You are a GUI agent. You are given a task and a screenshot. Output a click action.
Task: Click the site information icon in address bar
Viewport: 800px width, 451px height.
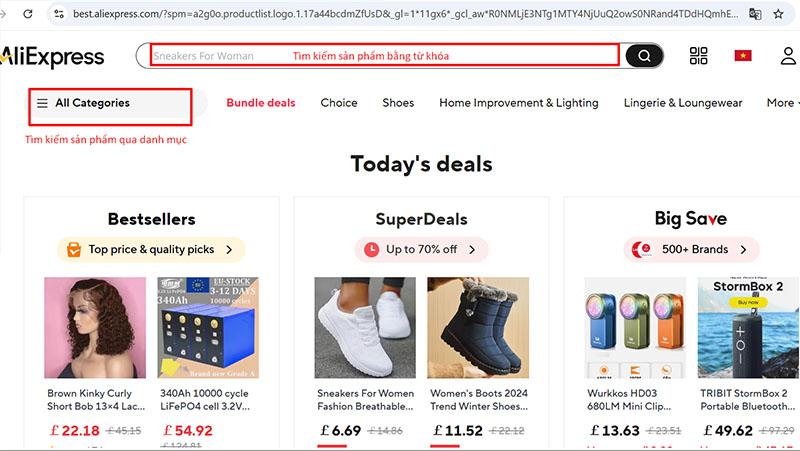tap(57, 14)
